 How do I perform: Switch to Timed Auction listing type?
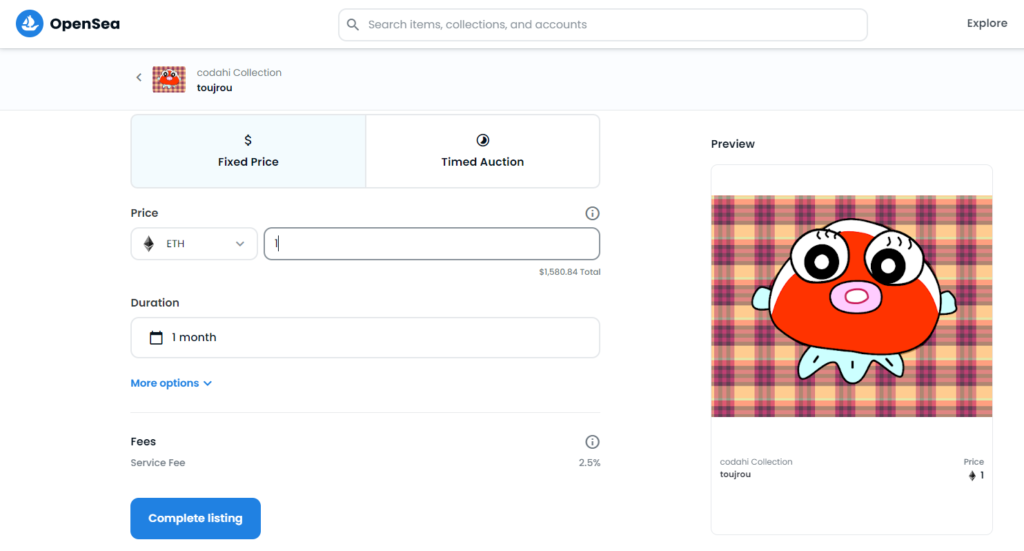[482, 151]
